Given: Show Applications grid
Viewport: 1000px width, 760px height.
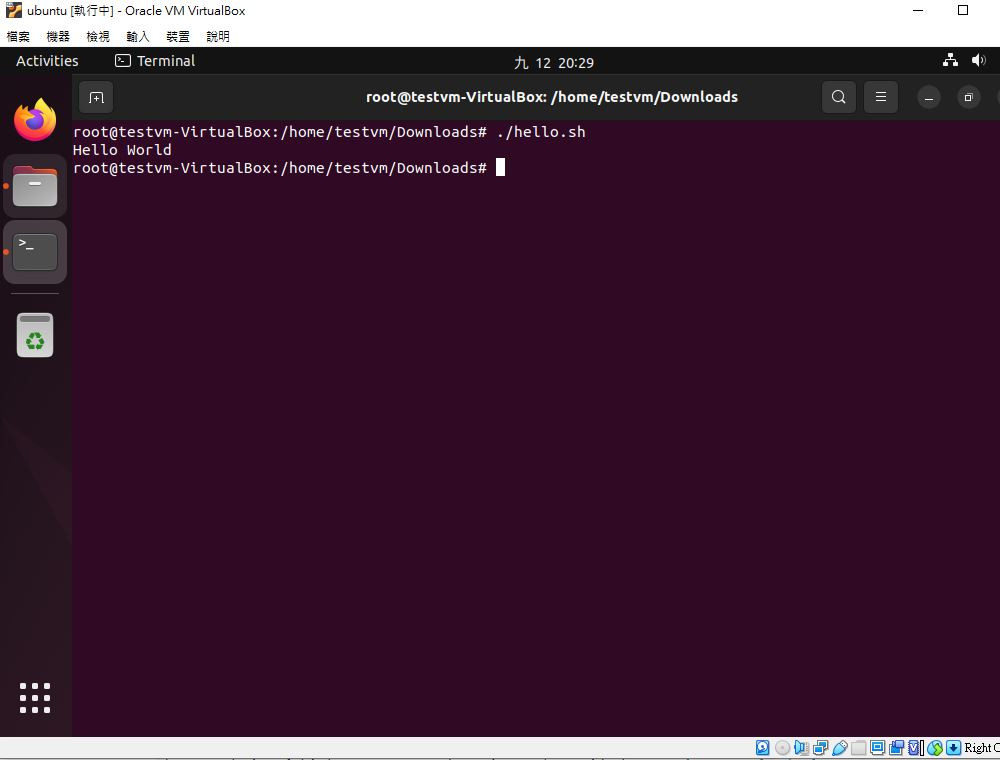Looking at the screenshot, I should tap(35, 698).
